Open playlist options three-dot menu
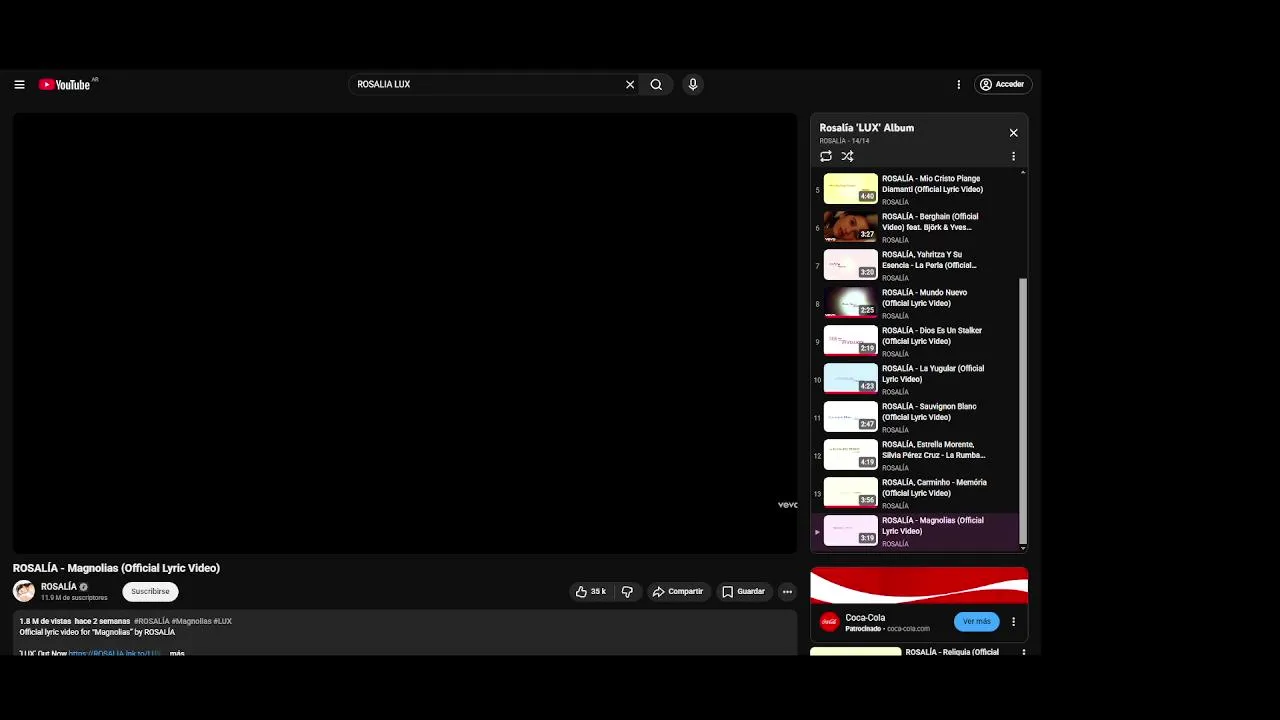The width and height of the screenshot is (1280, 720). (1013, 156)
